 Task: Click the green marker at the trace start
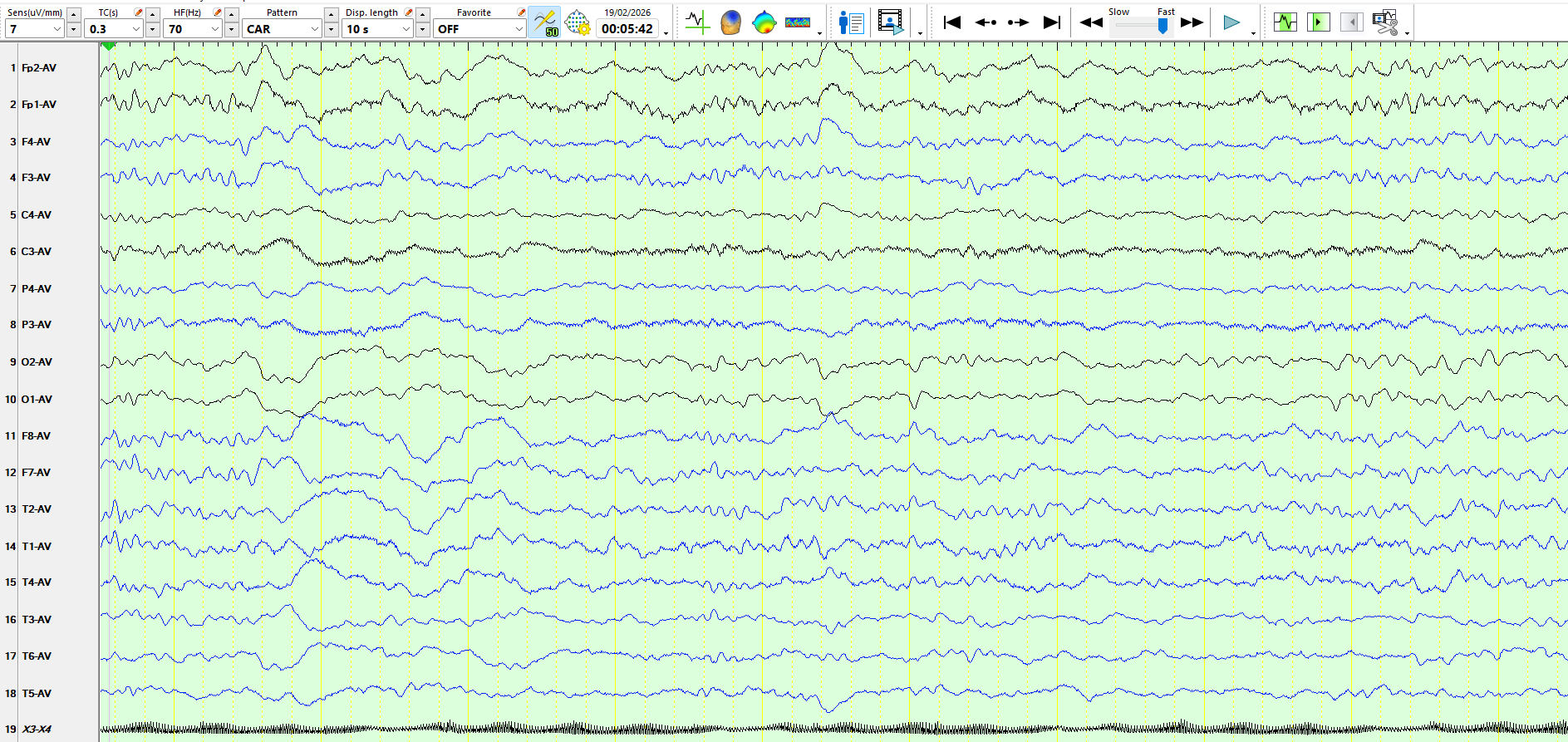(108, 47)
